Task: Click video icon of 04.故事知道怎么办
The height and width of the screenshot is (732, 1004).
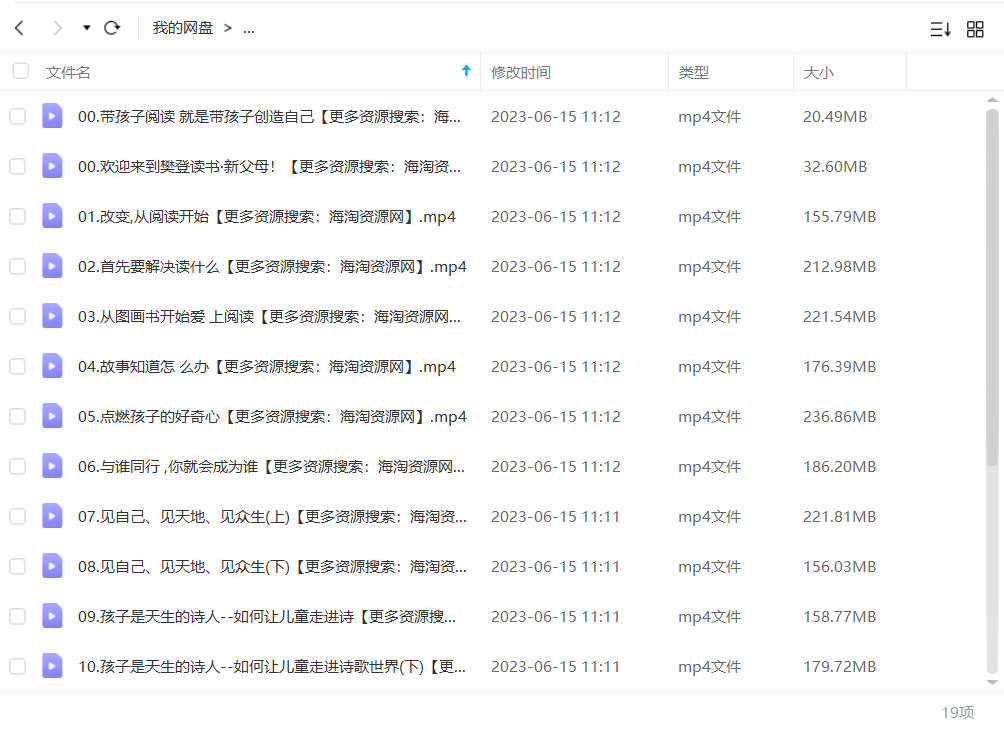Action: [52, 366]
